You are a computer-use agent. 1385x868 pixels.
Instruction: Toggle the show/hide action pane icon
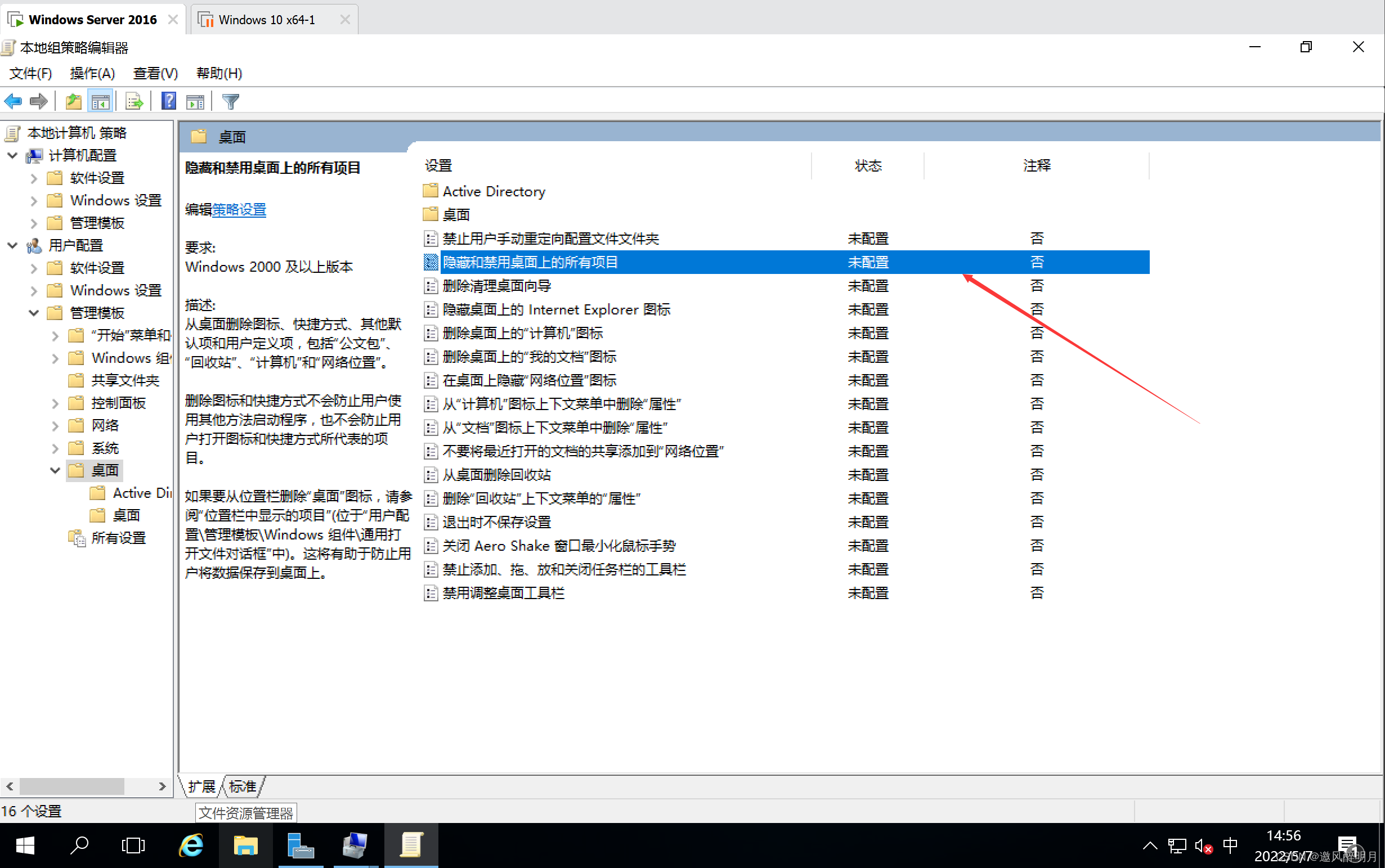[195, 102]
